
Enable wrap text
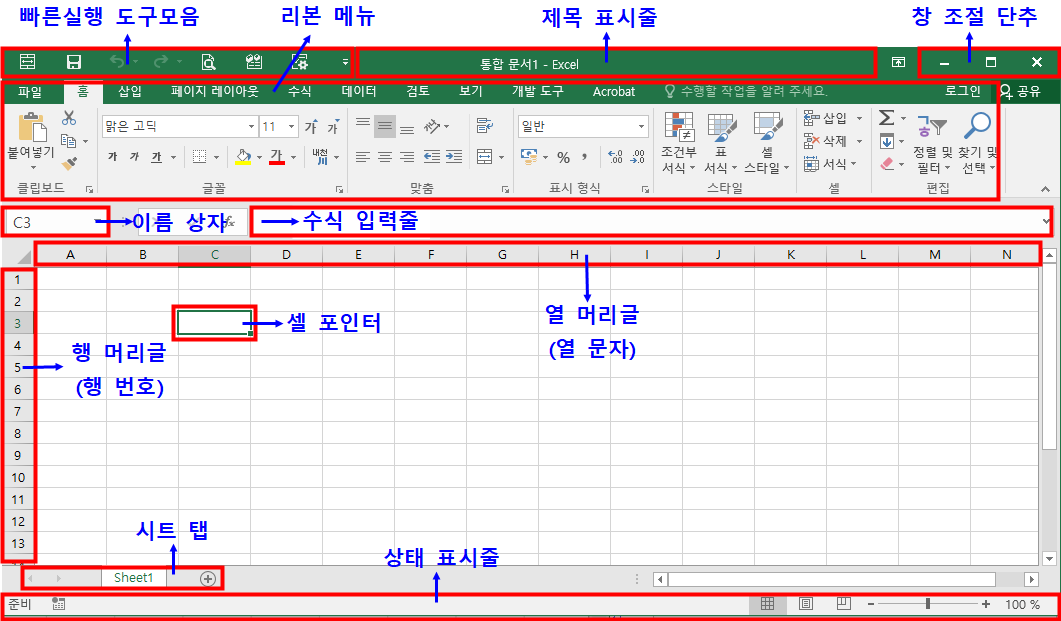pyautogui.click(x=484, y=126)
